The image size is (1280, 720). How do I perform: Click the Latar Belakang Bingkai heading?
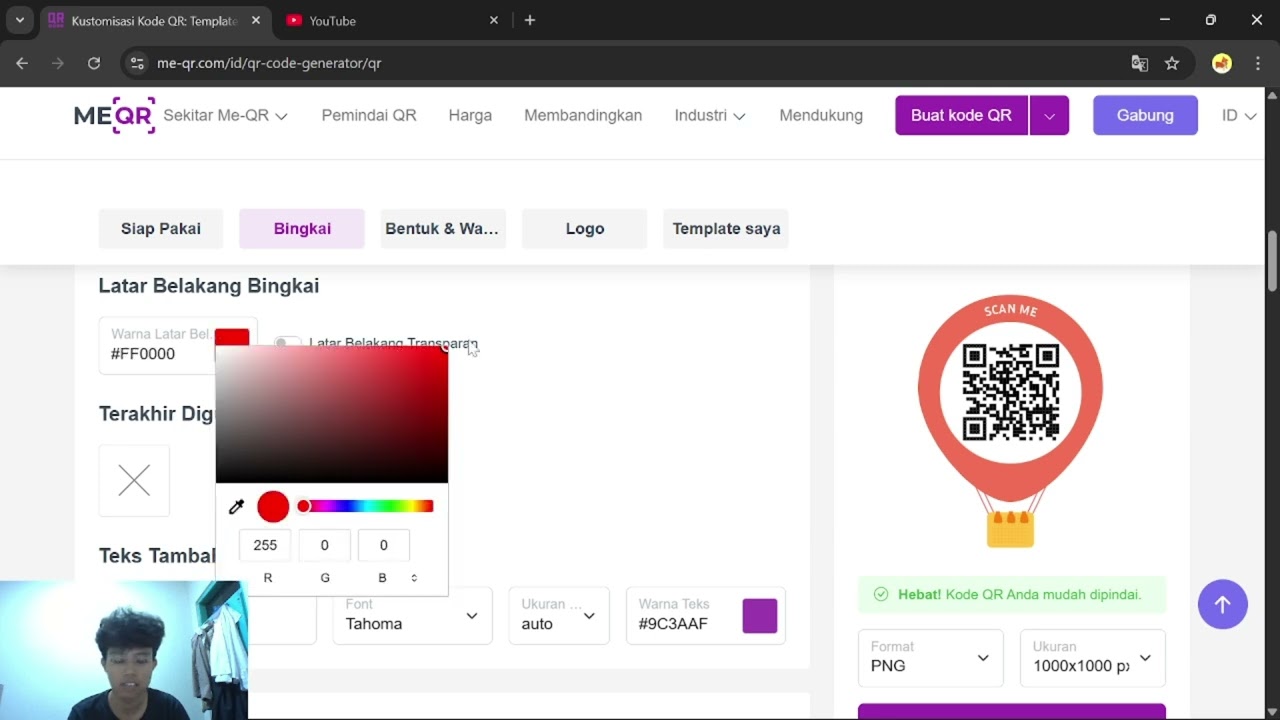(209, 286)
